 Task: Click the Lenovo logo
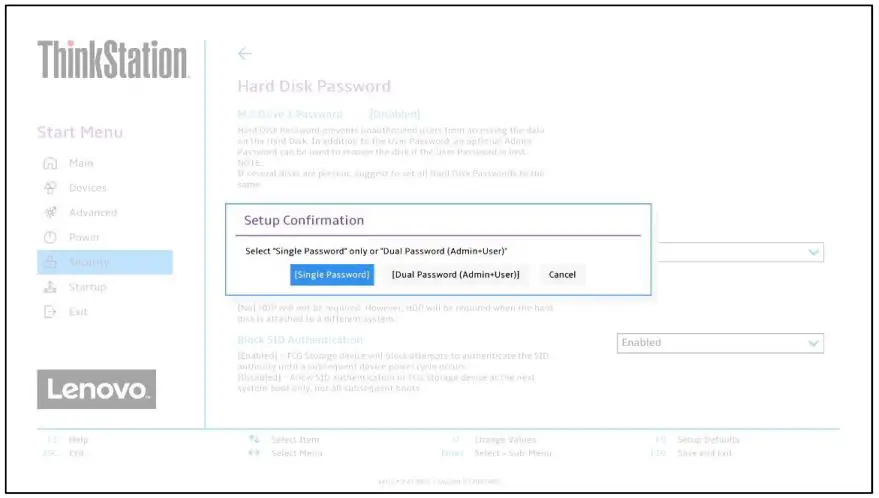point(96,389)
